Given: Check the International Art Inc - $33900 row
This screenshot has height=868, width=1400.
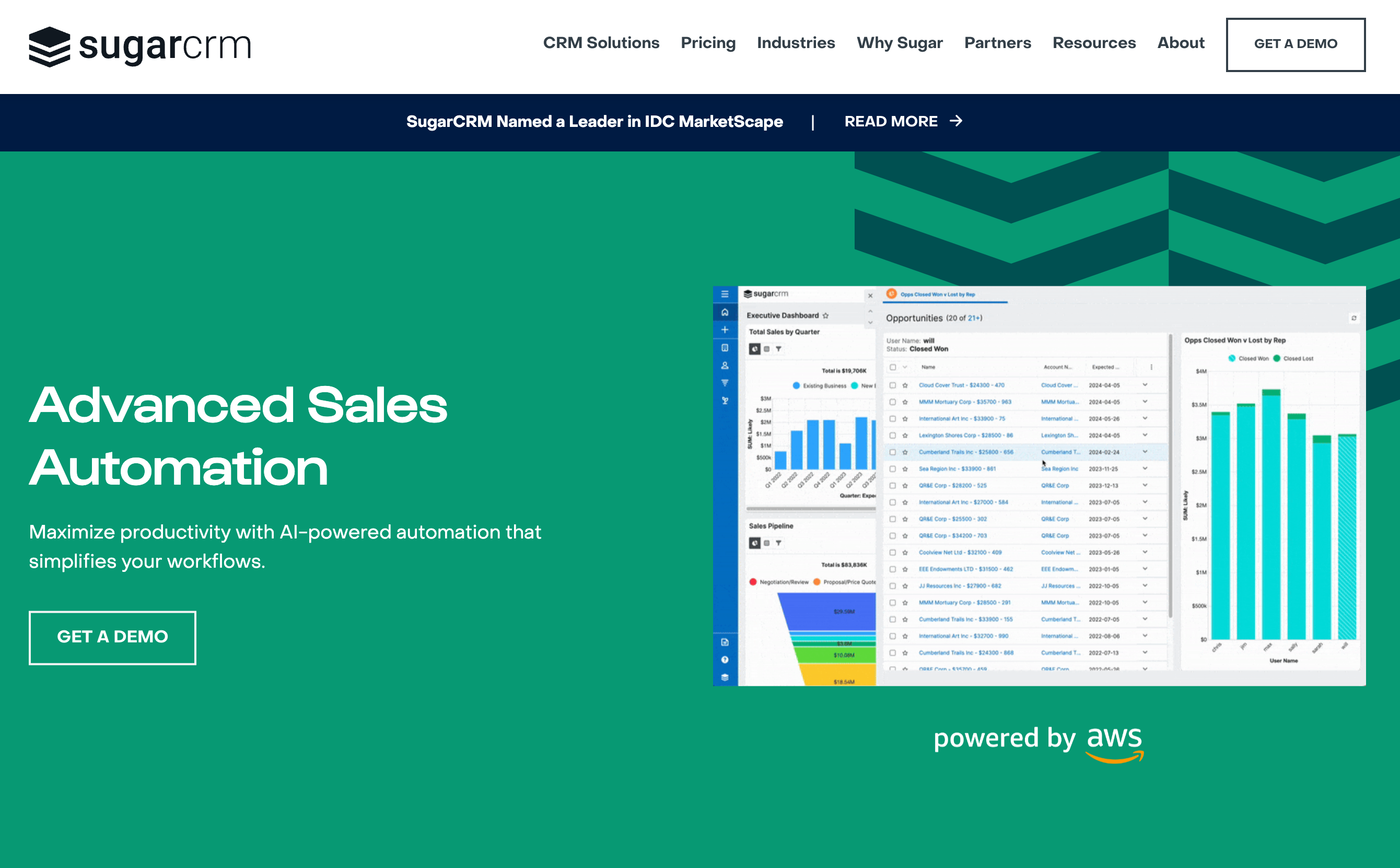Looking at the screenshot, I should pos(893,418).
